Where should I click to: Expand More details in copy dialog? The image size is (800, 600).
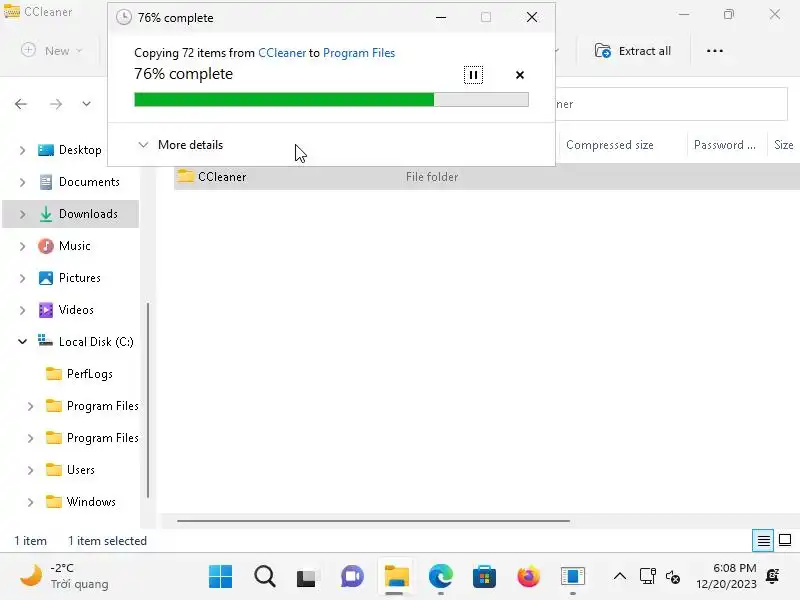(x=181, y=145)
